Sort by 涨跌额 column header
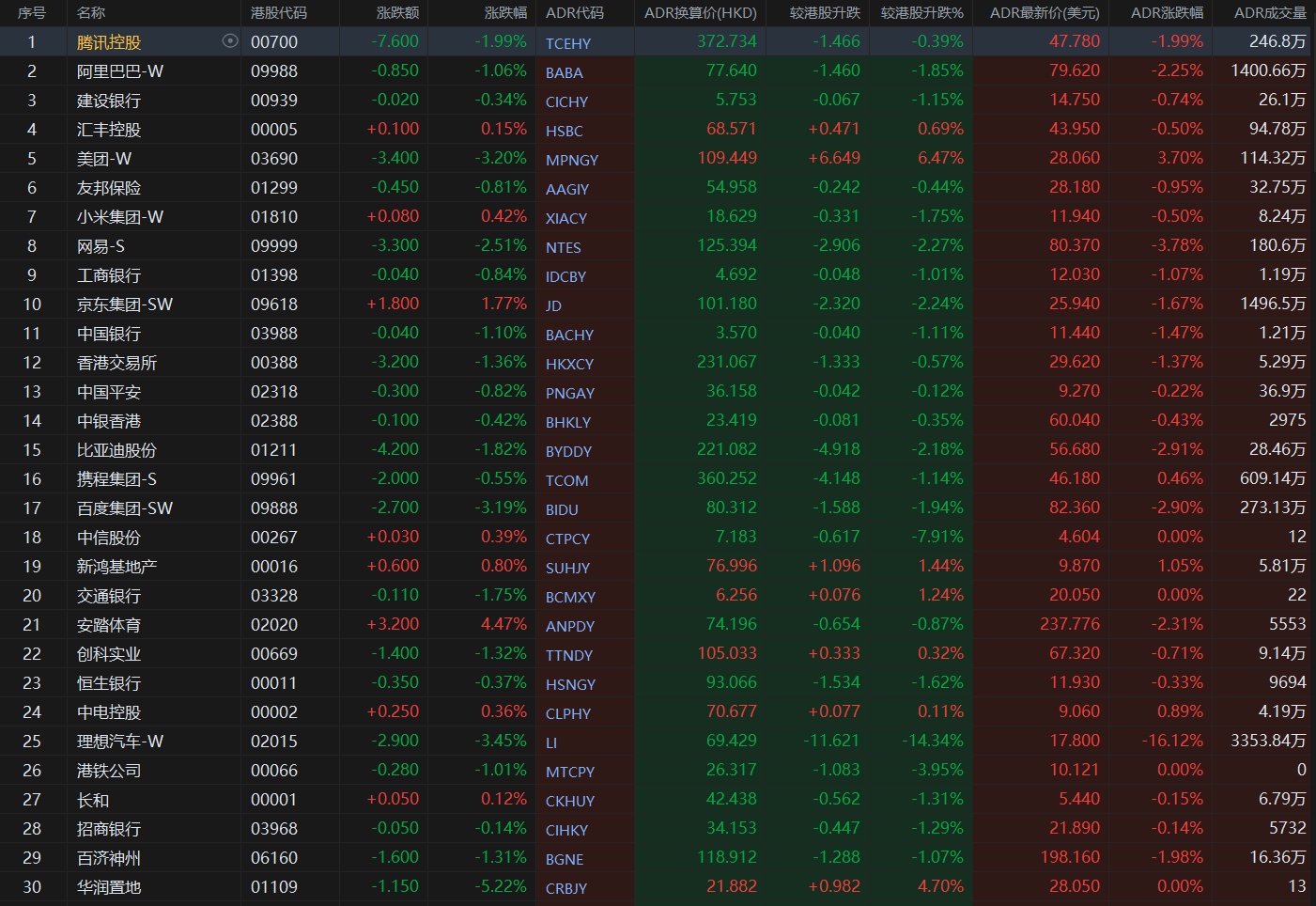This screenshot has width=1316, height=906. (x=398, y=13)
